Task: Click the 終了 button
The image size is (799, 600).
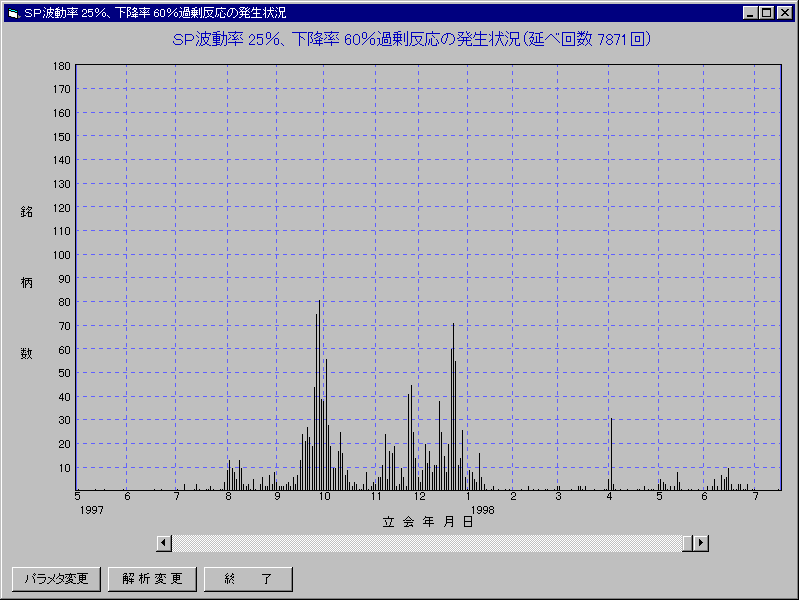Action: 248,579
